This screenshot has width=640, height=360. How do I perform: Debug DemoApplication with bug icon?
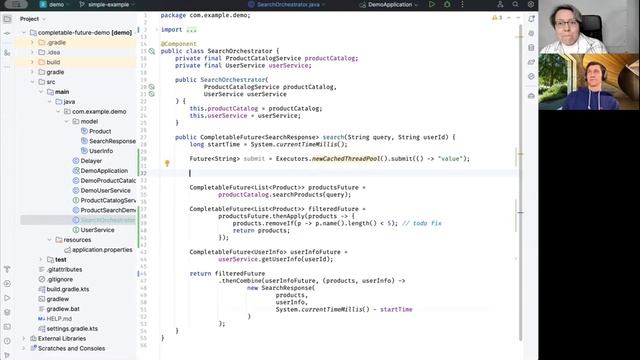(447, 4)
